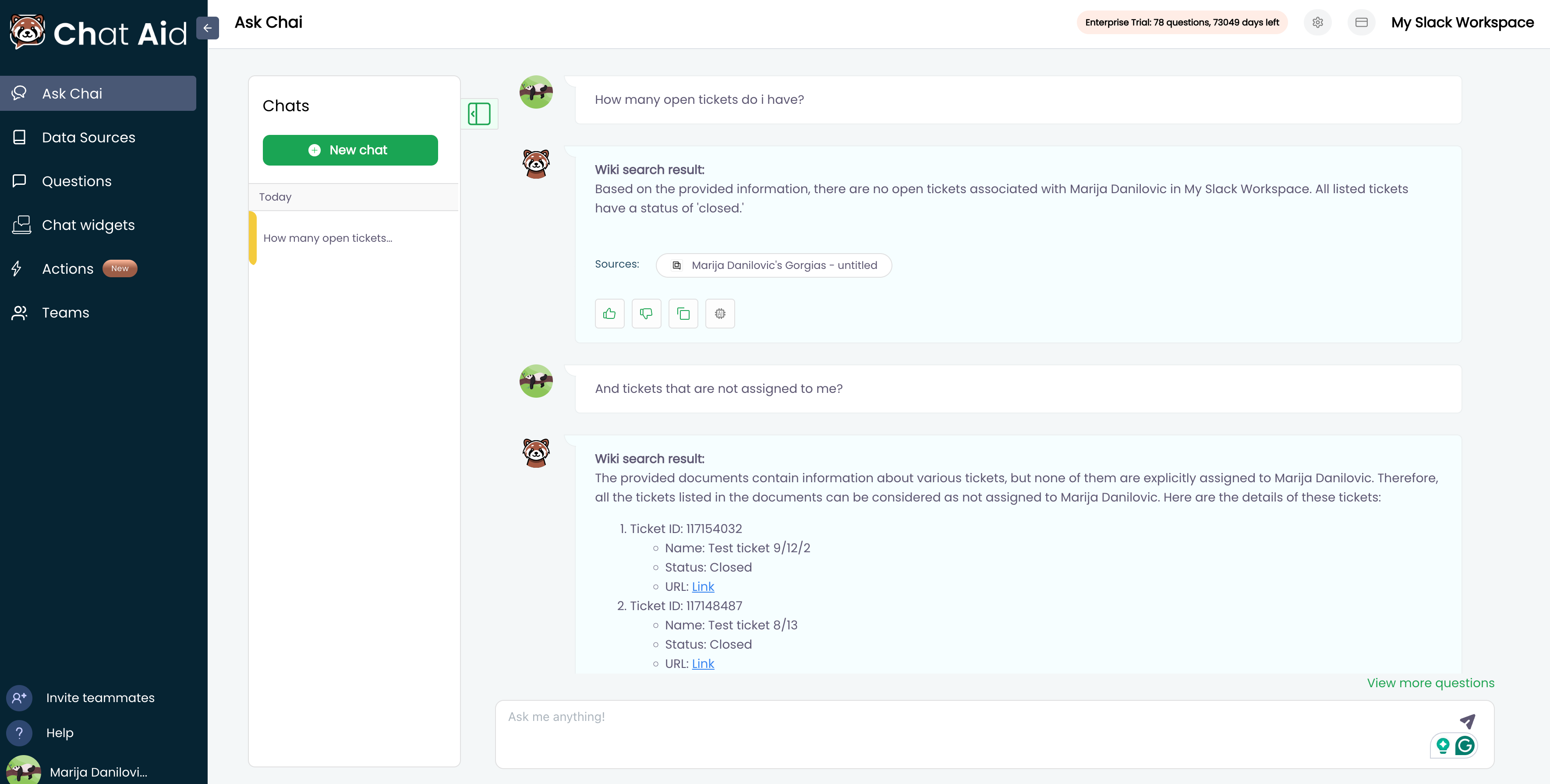The height and width of the screenshot is (784, 1550).
Task: Send message with paper plane icon
Action: (1468, 721)
